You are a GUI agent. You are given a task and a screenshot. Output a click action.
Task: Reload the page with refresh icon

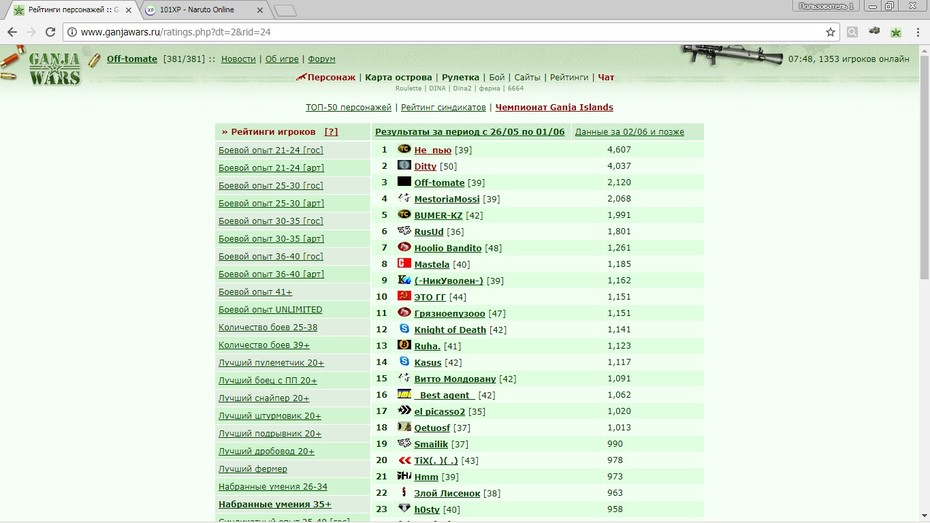50,32
